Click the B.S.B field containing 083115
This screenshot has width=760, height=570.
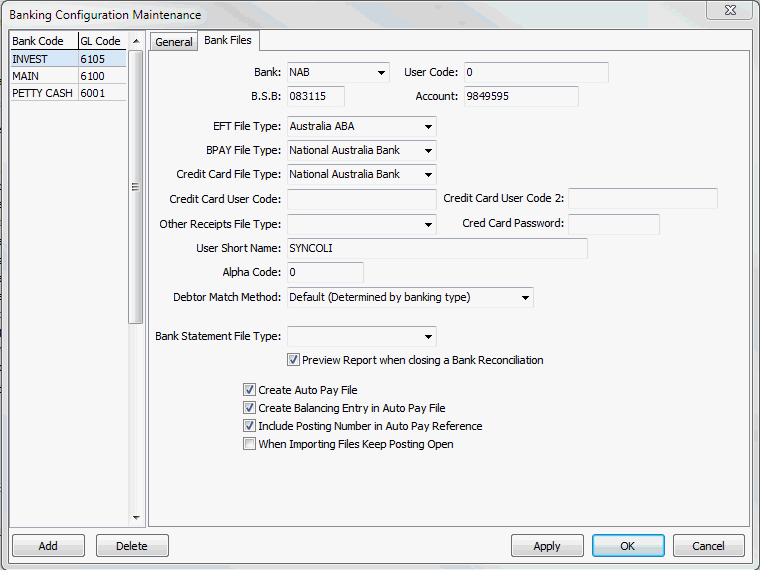[316, 96]
